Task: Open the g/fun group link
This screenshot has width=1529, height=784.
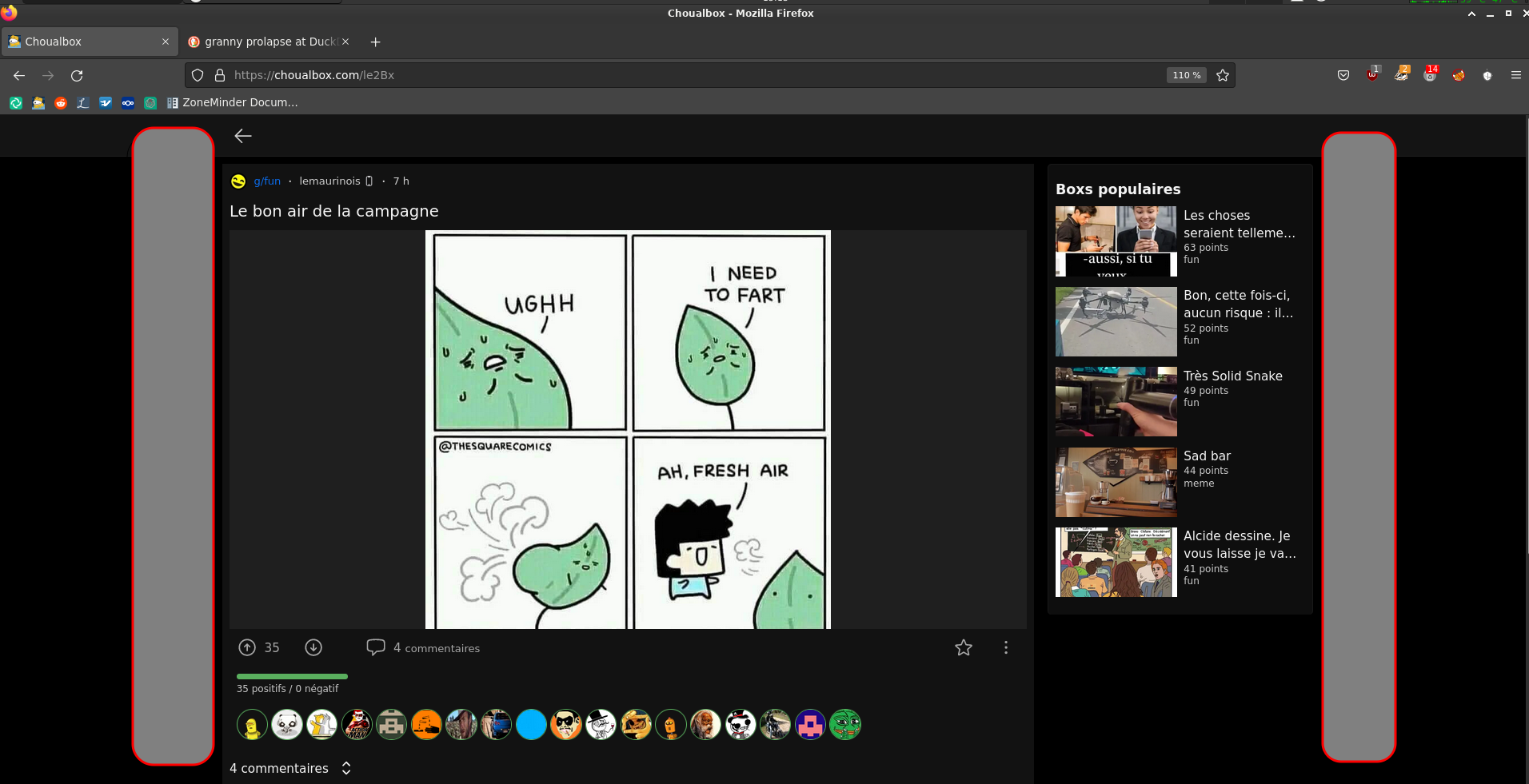Action: click(x=267, y=181)
